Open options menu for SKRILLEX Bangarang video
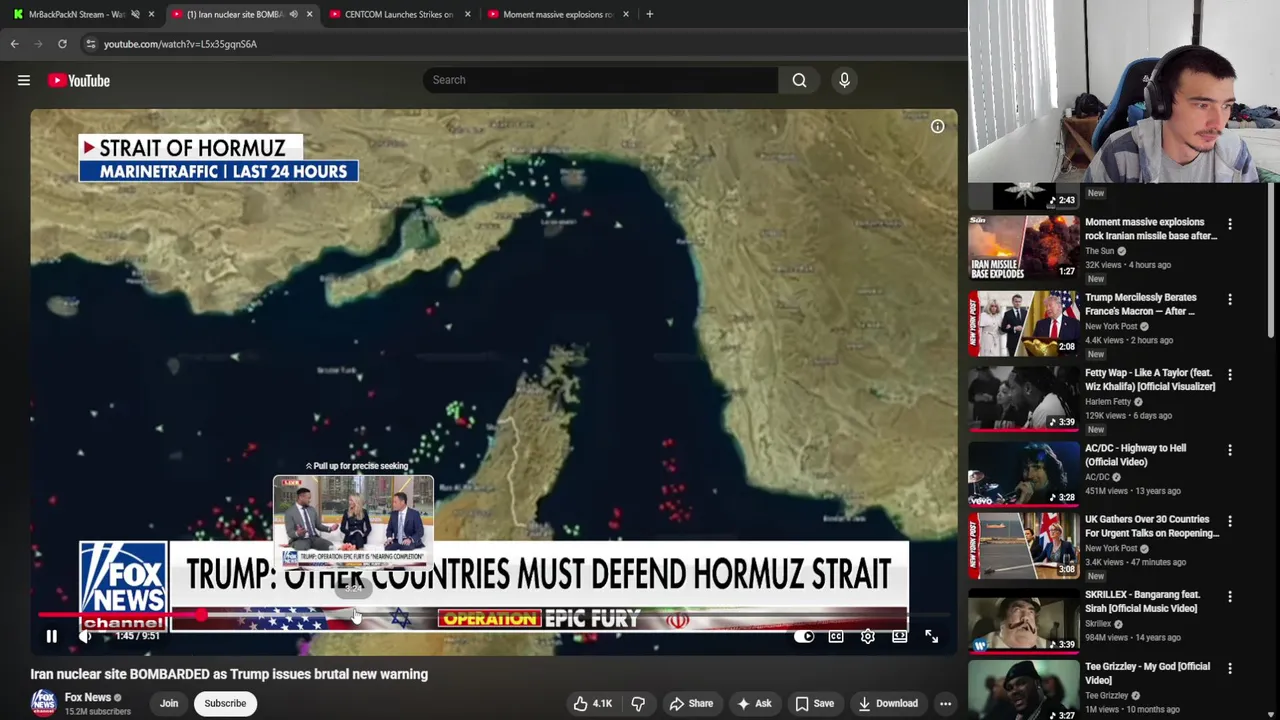This screenshot has height=720, width=1280. pos(1230,597)
